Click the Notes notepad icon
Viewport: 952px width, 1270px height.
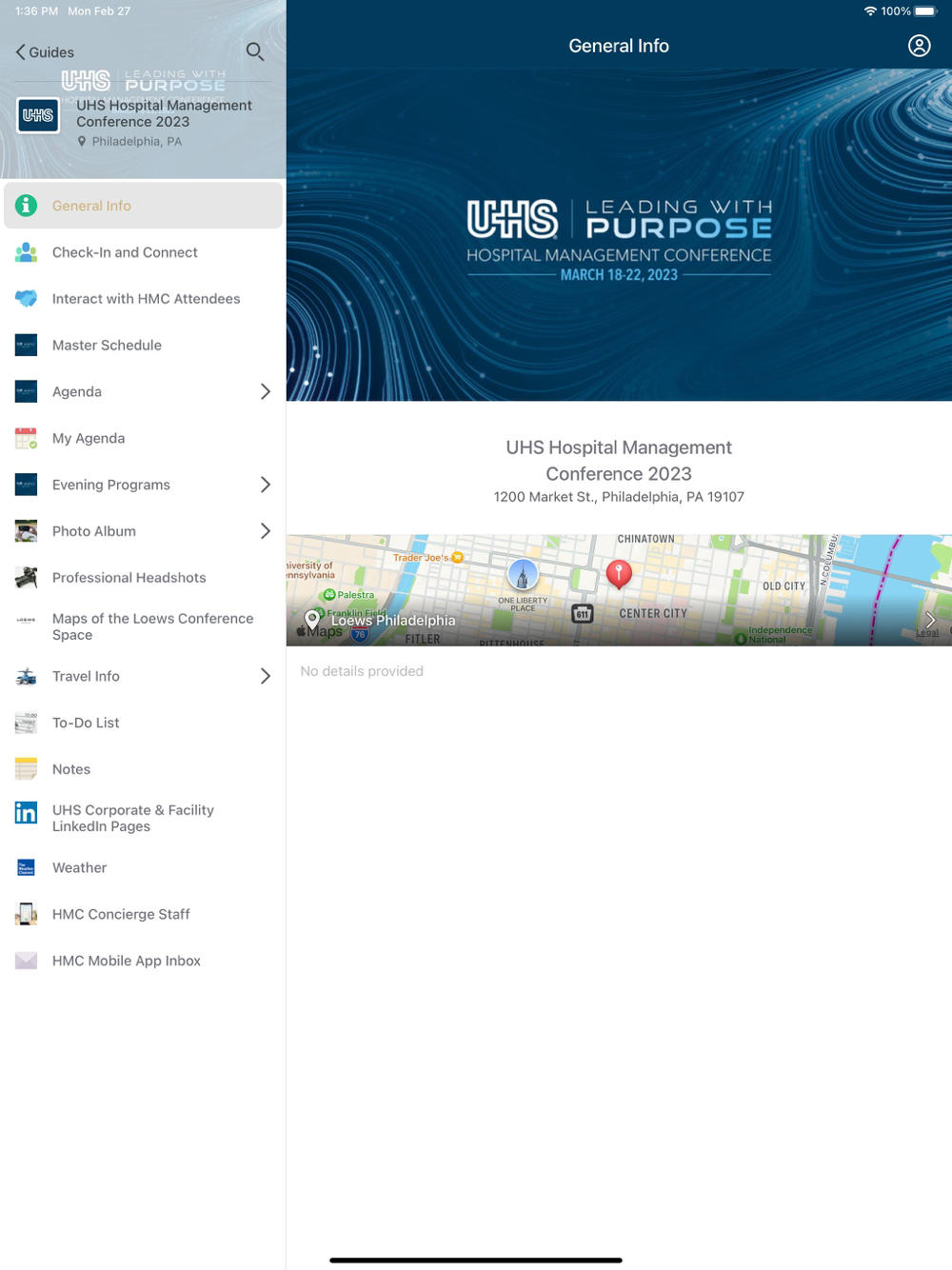click(27, 769)
